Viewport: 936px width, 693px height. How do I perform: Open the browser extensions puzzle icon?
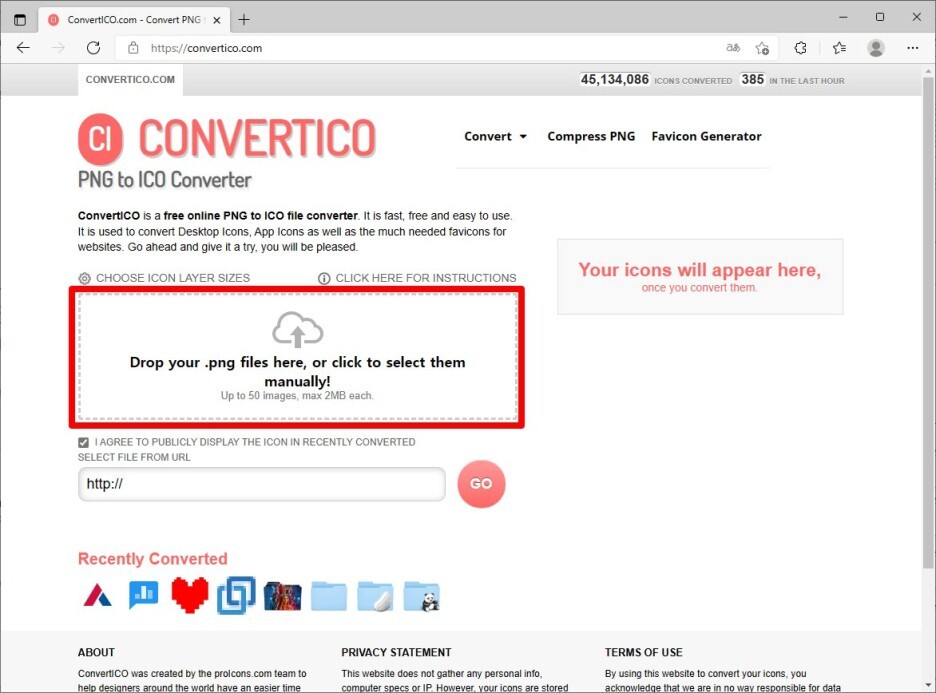tap(800, 48)
